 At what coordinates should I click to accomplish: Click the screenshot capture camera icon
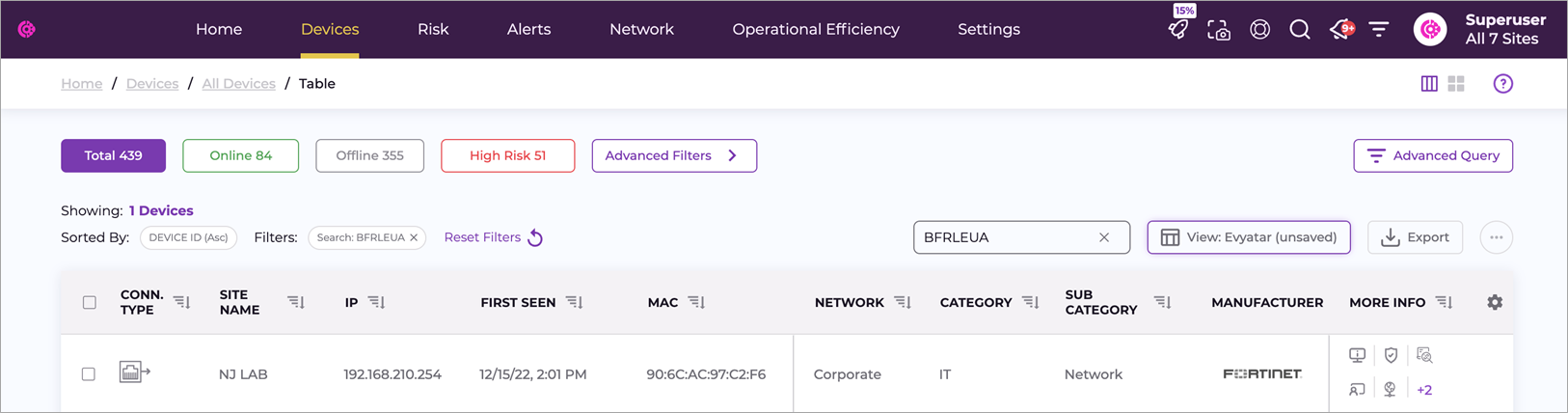click(x=1219, y=30)
